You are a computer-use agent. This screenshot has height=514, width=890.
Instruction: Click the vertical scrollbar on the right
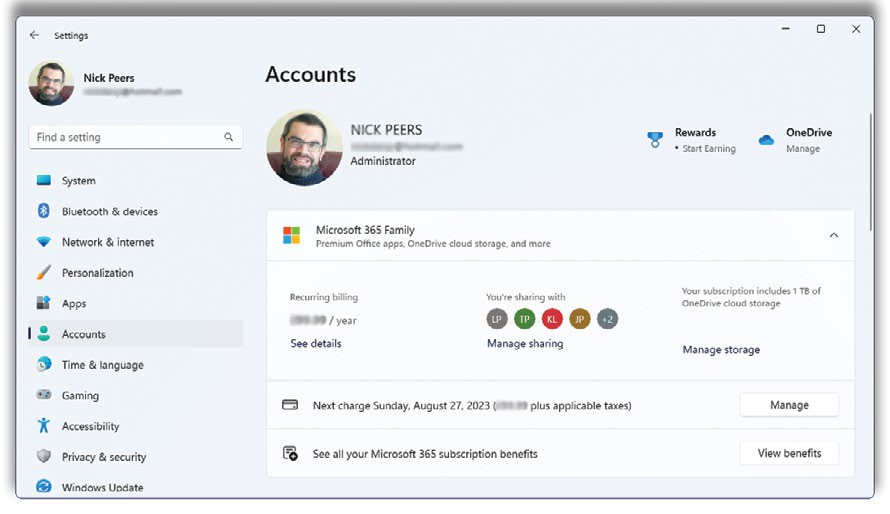pos(871,172)
